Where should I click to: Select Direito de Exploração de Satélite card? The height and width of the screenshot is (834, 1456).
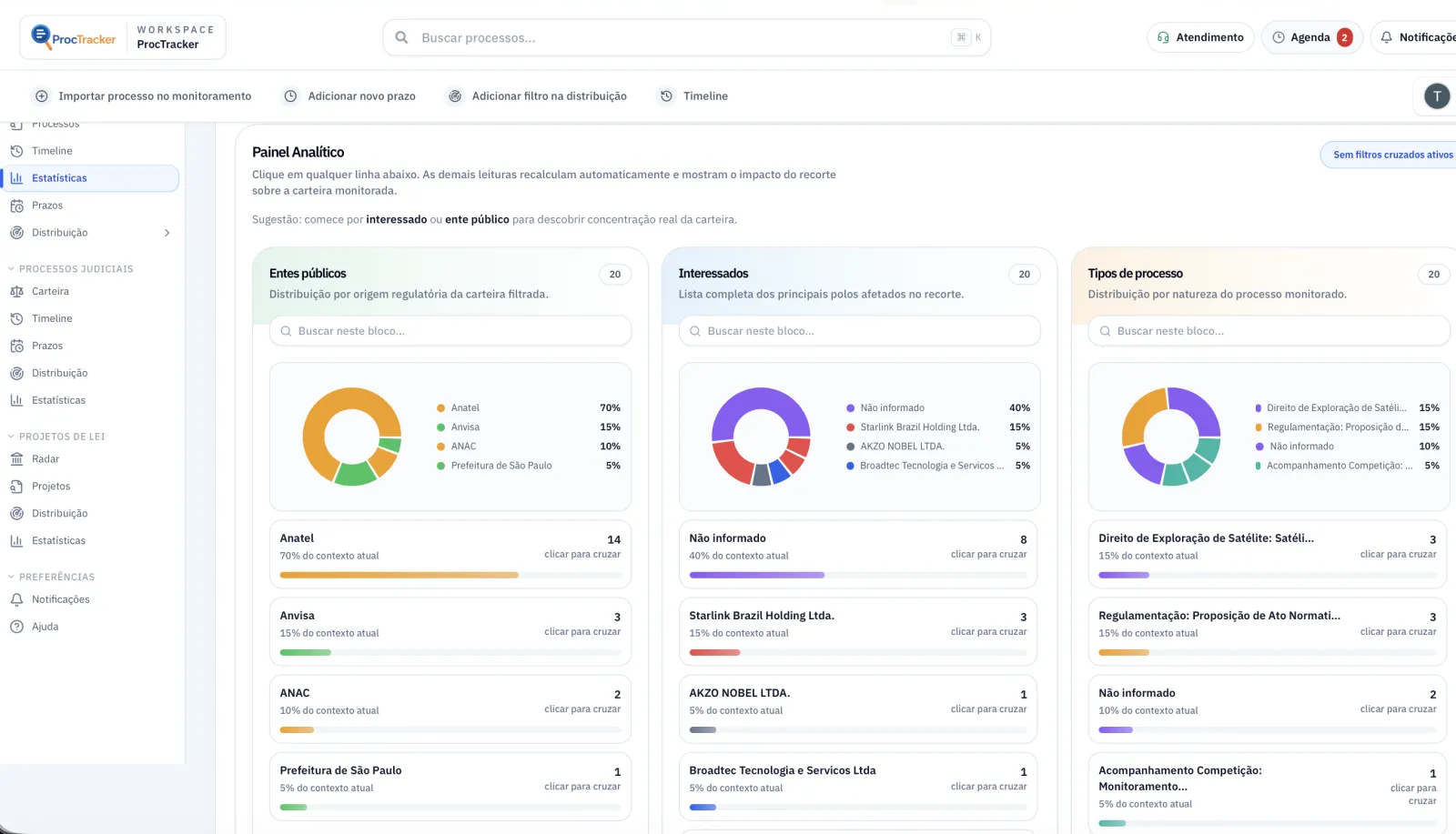[1267, 554]
